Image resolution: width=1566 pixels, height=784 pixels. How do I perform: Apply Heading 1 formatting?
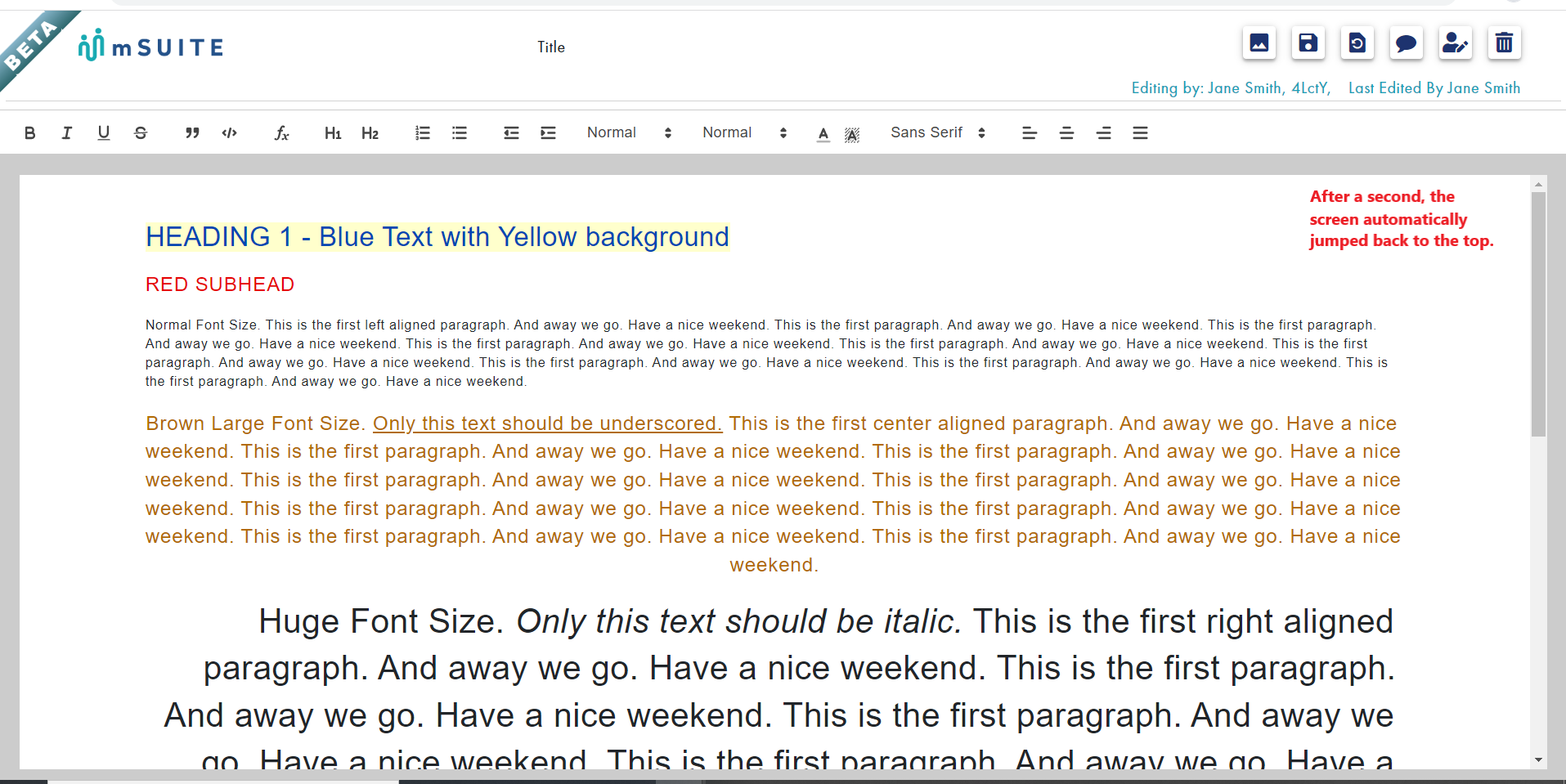click(333, 132)
